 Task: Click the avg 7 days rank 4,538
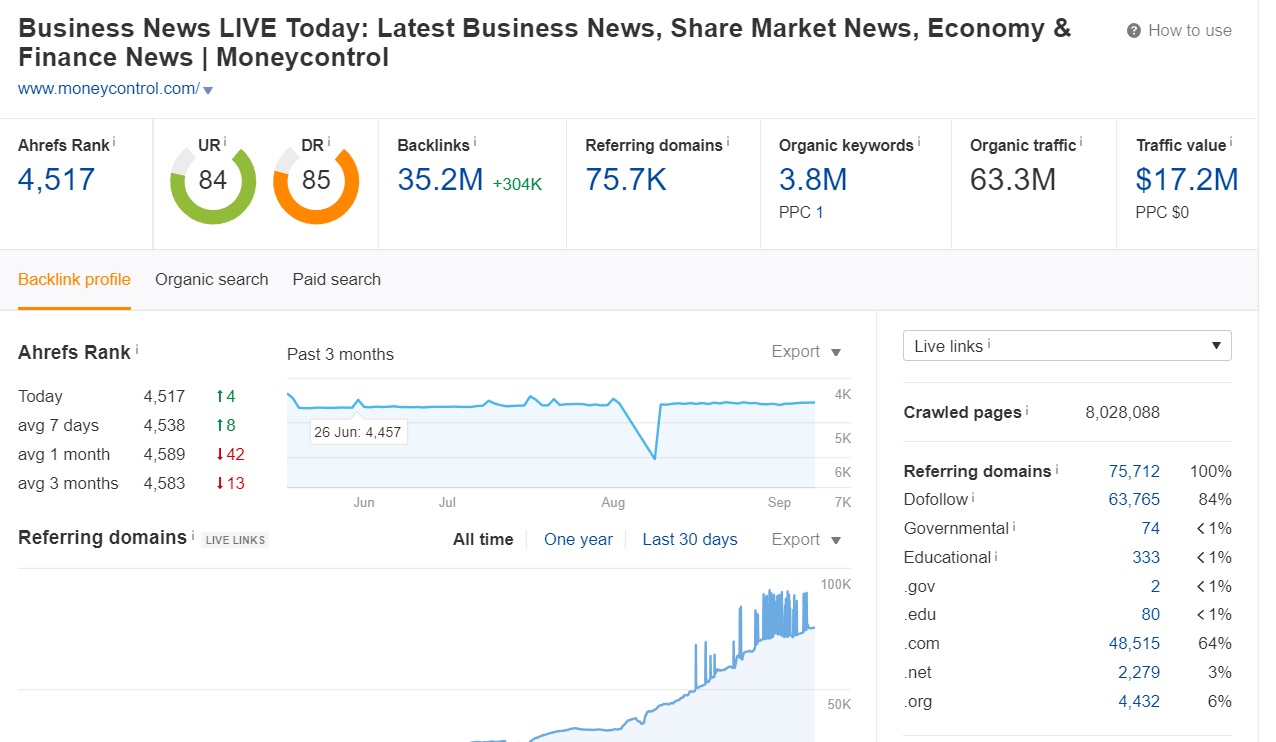click(x=164, y=425)
